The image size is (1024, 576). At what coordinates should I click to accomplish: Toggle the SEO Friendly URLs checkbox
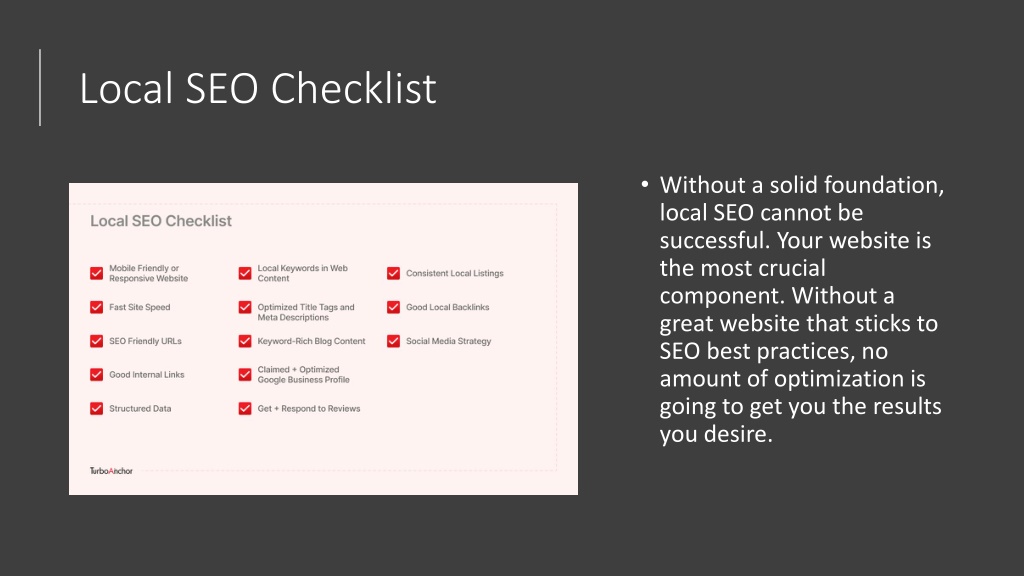(97, 341)
